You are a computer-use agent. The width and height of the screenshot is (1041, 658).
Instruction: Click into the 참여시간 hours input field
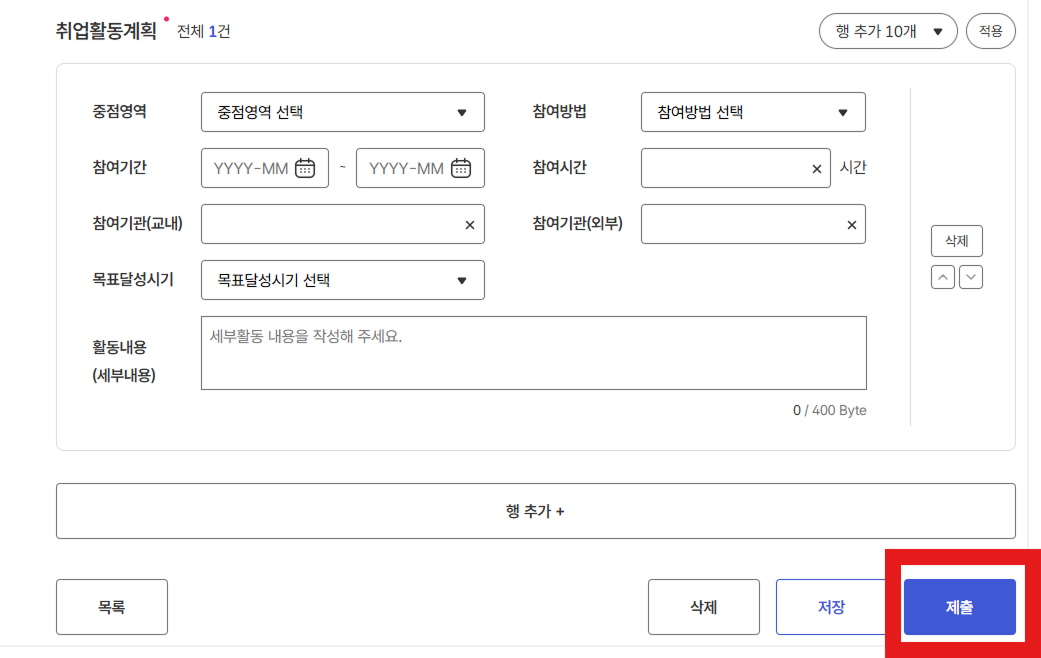pos(724,168)
